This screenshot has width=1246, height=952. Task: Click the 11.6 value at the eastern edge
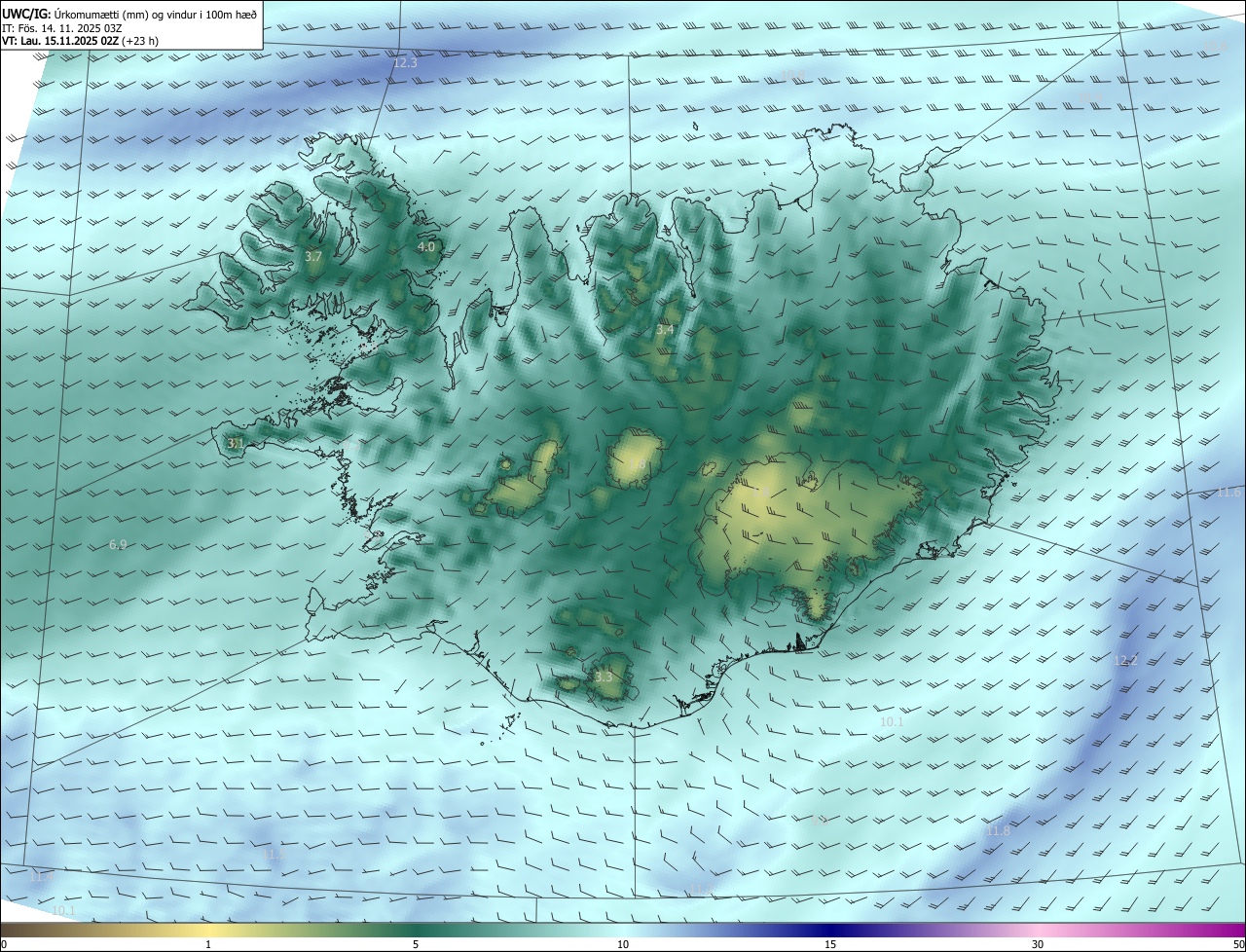(1229, 493)
